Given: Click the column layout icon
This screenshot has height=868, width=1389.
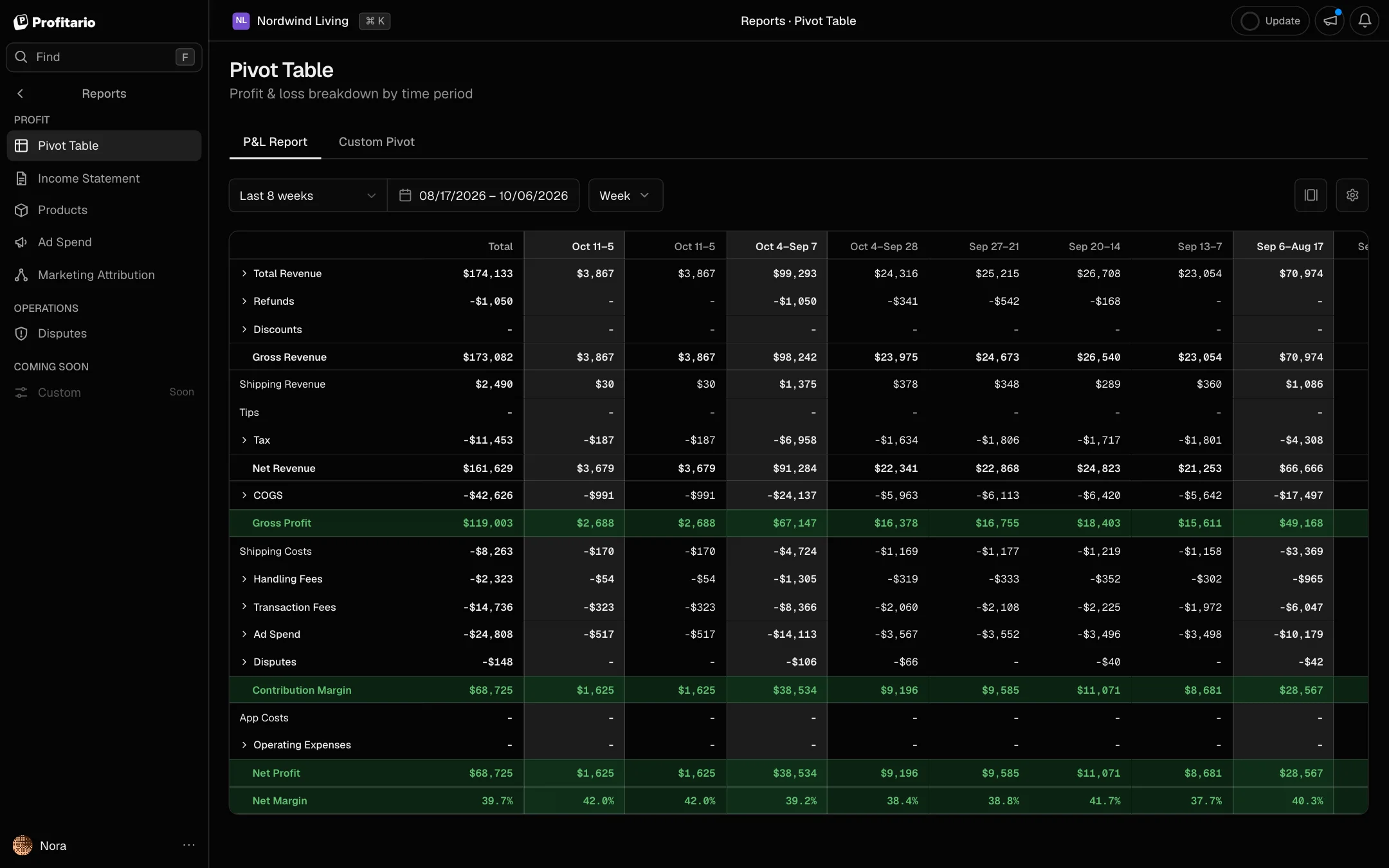Looking at the screenshot, I should point(1311,195).
